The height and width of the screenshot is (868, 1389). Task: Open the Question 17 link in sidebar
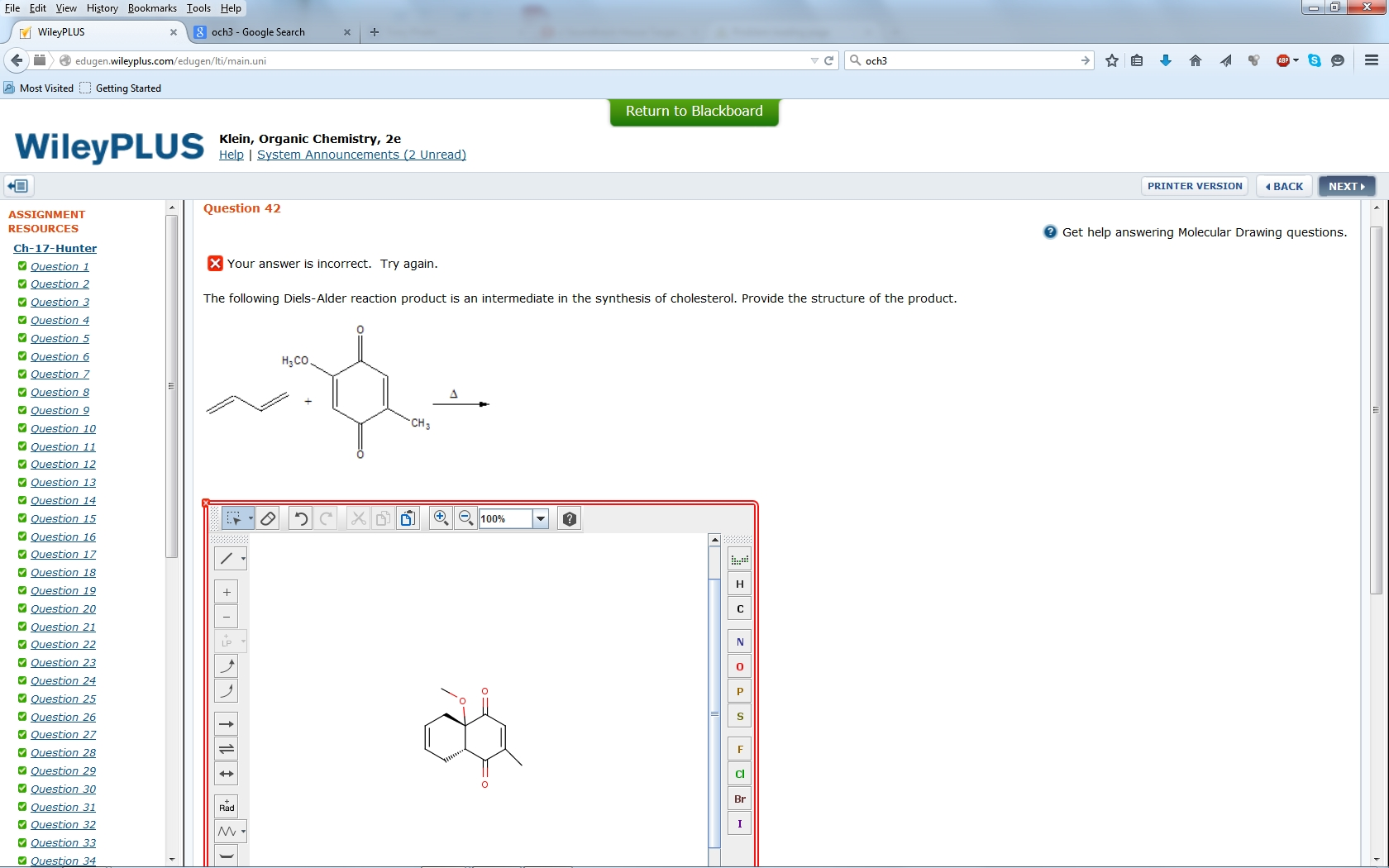click(63, 555)
